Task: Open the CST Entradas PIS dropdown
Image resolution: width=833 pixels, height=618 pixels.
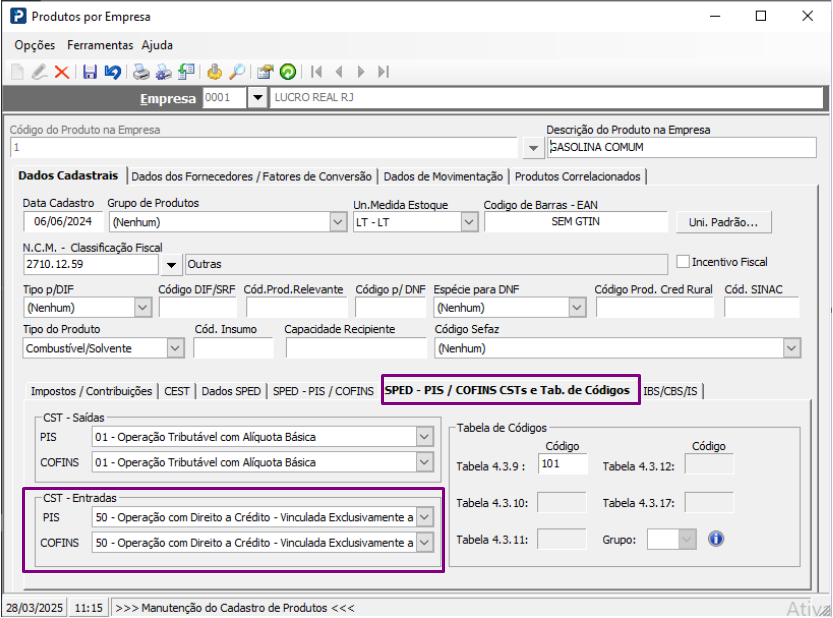Action: pyautogui.click(x=424, y=517)
